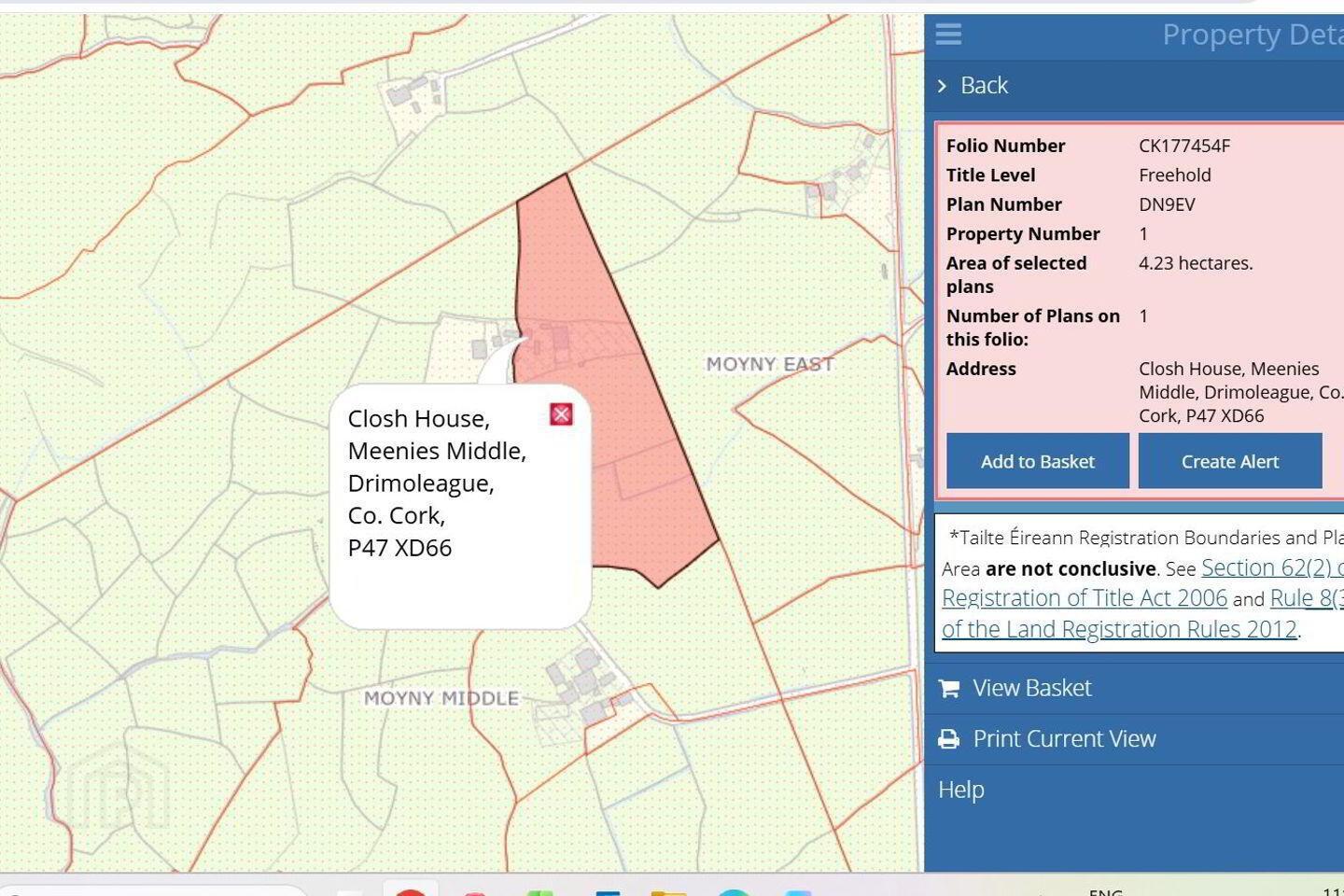Screen dimensions: 1344x896
Task: Click Add to Basket button
Action: click(x=1038, y=461)
